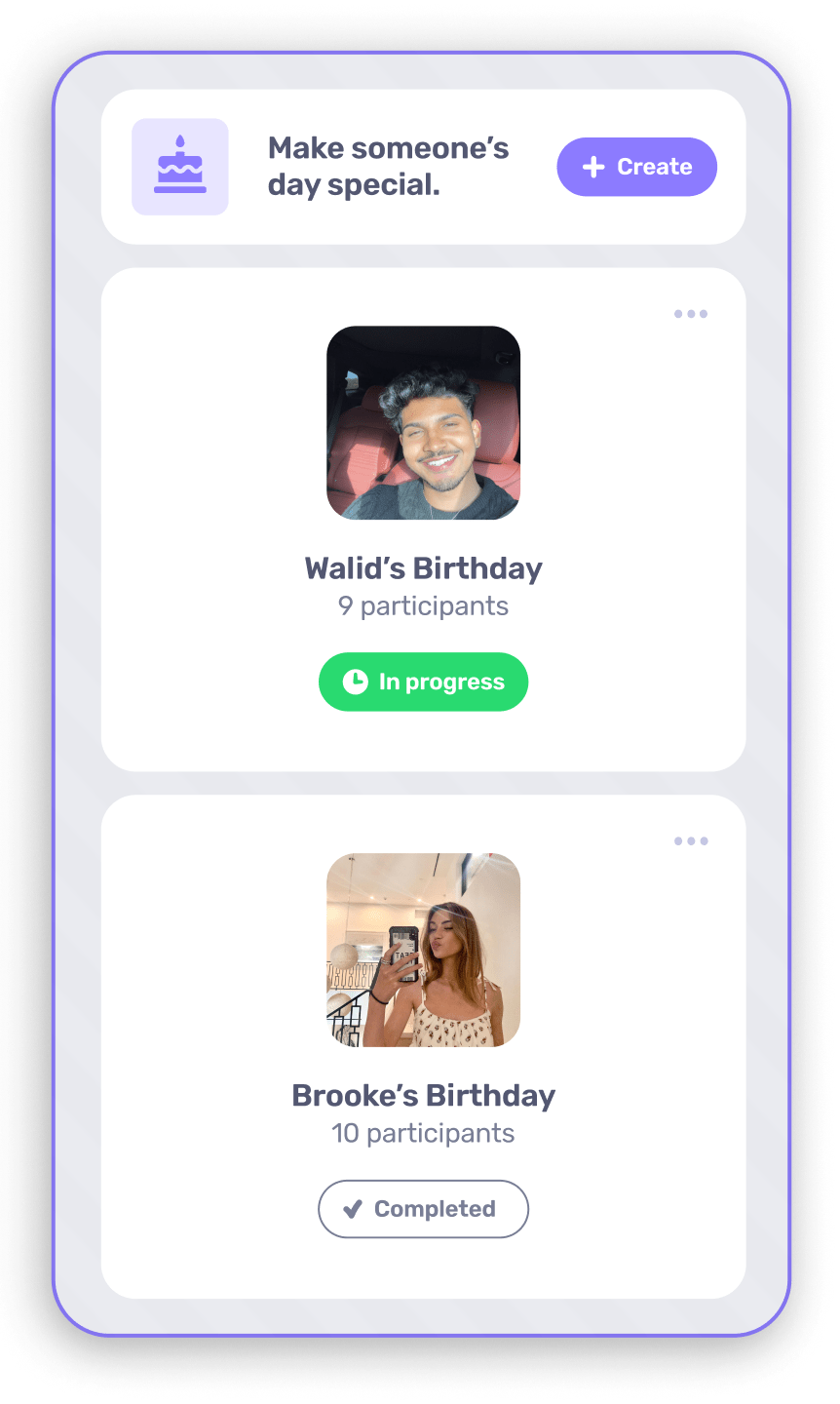Select Brooke's Birthday card background
Screen dimensions: 840x1404
[x=423, y=1046]
